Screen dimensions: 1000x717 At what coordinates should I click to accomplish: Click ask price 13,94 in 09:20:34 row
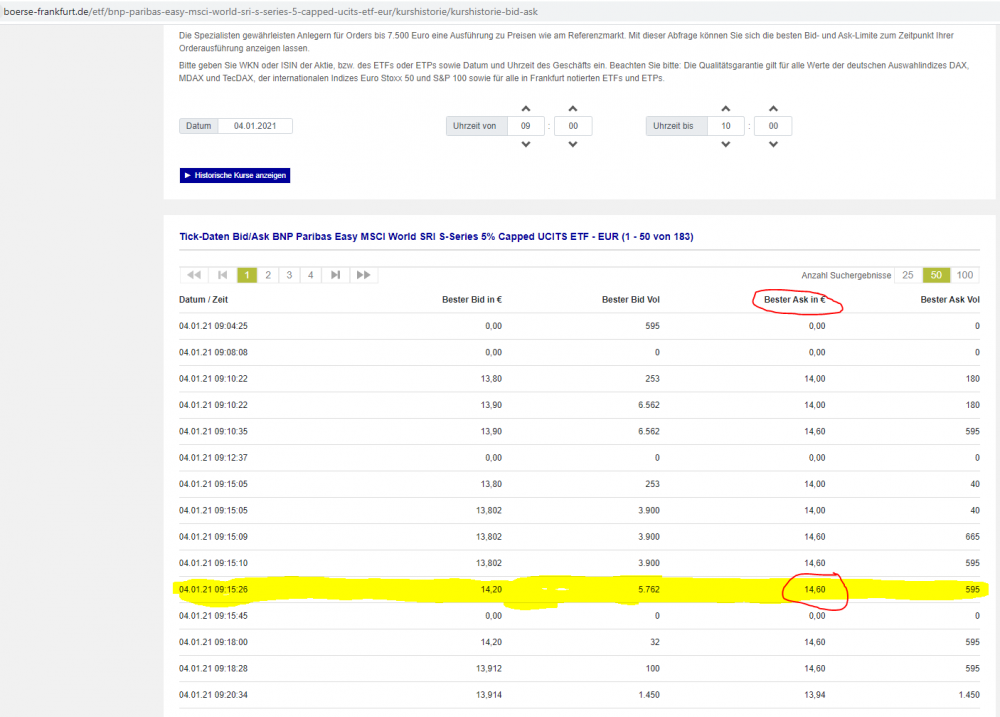pos(814,695)
